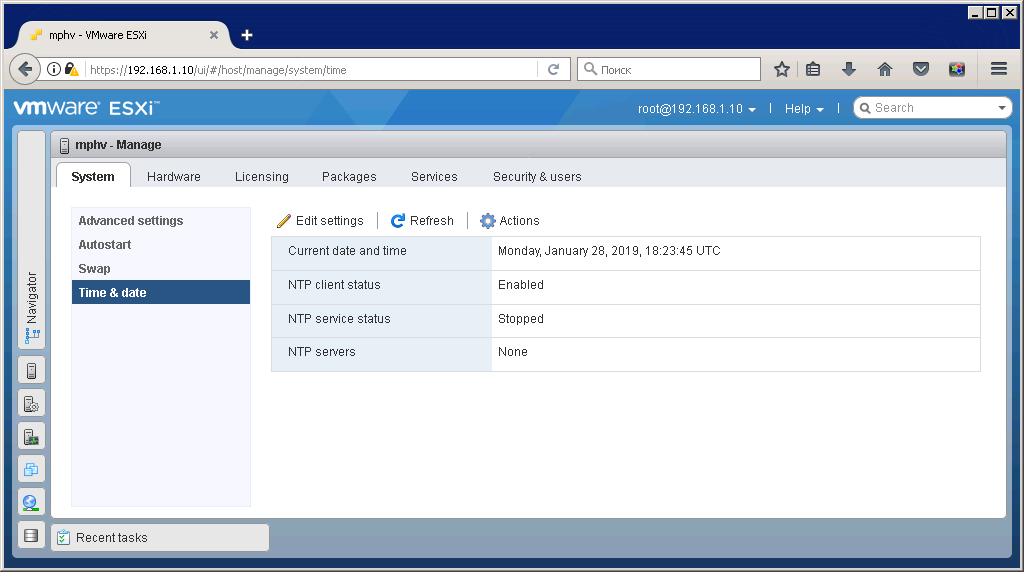Screen dimensions: 1024x572
Task: Refresh the time and date settings
Action: [x=422, y=221]
